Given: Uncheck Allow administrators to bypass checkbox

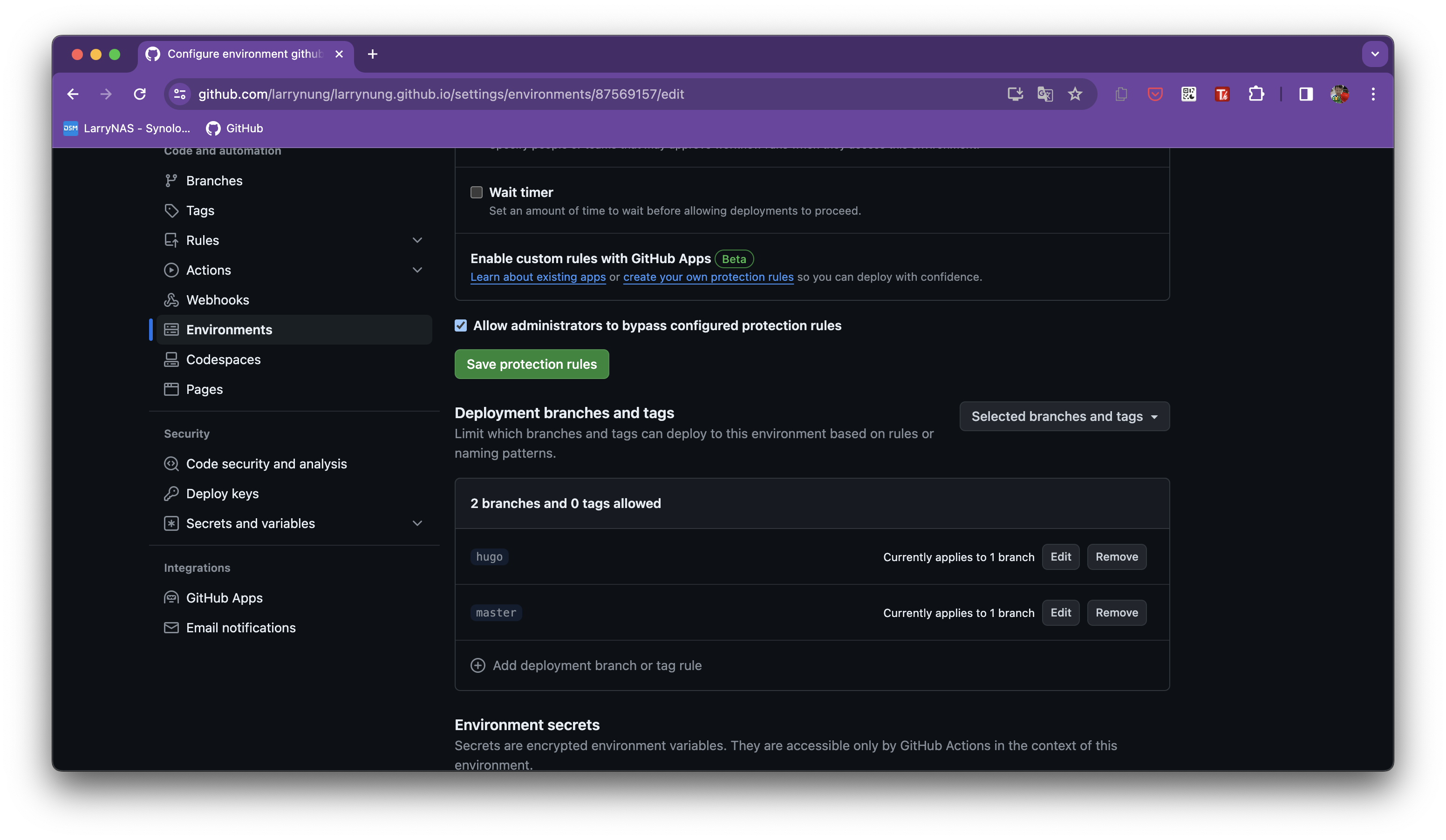Looking at the screenshot, I should 461,325.
